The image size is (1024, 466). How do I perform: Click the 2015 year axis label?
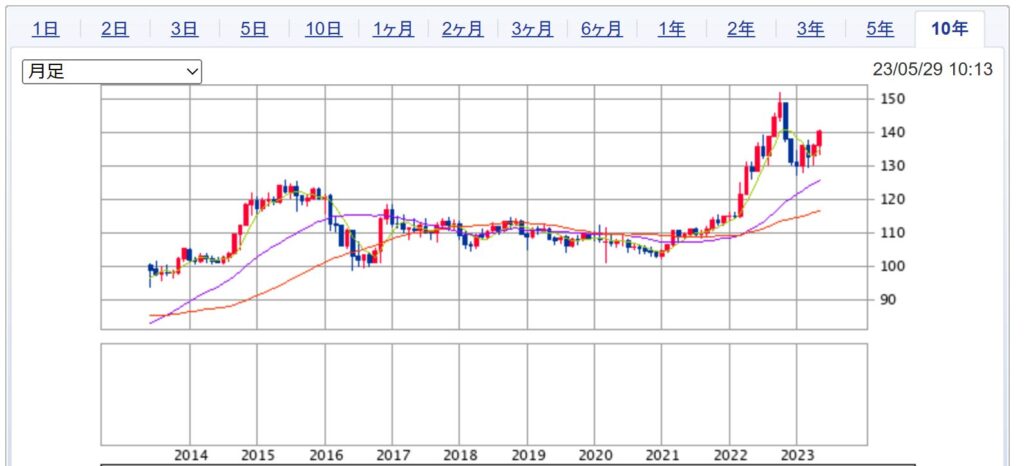click(257, 456)
